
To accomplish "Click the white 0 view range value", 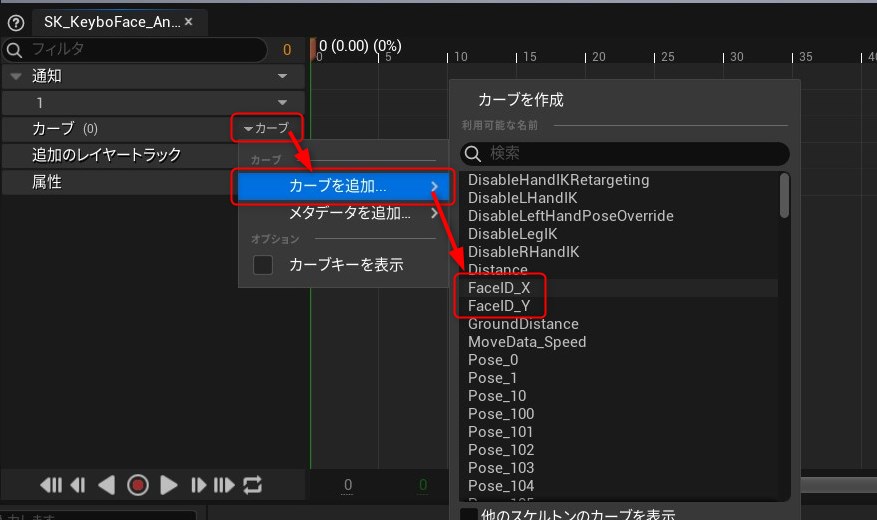I will [348, 485].
